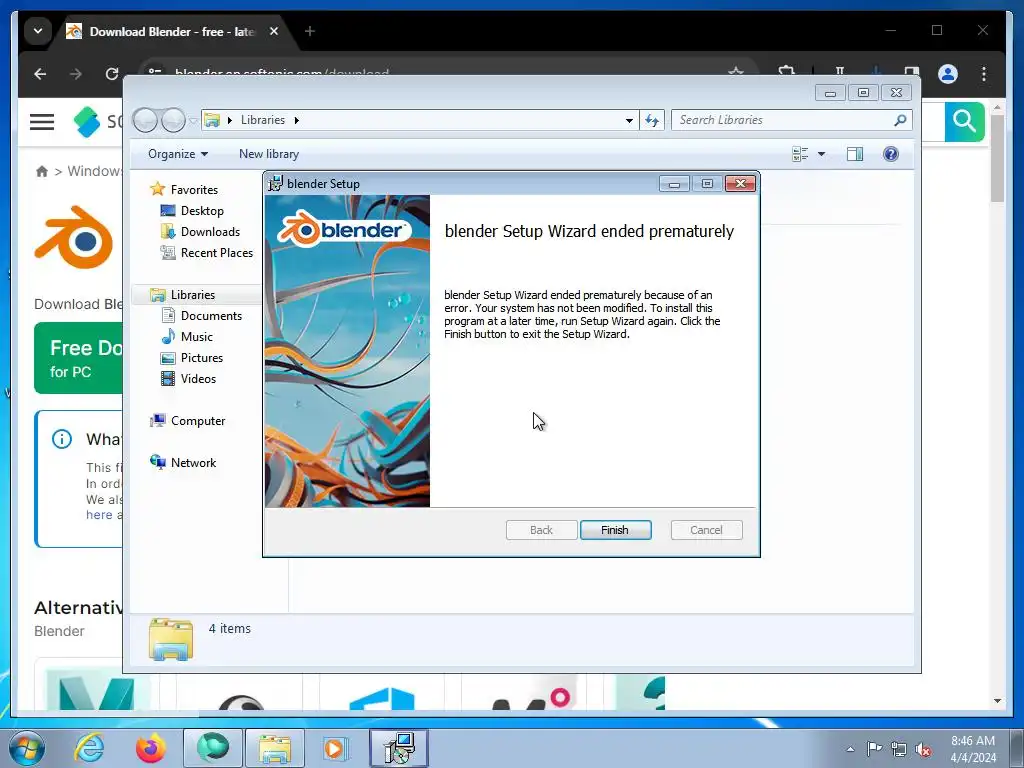The height and width of the screenshot is (768, 1024).
Task: Open the Action Center flag icon
Action: pos(874,749)
